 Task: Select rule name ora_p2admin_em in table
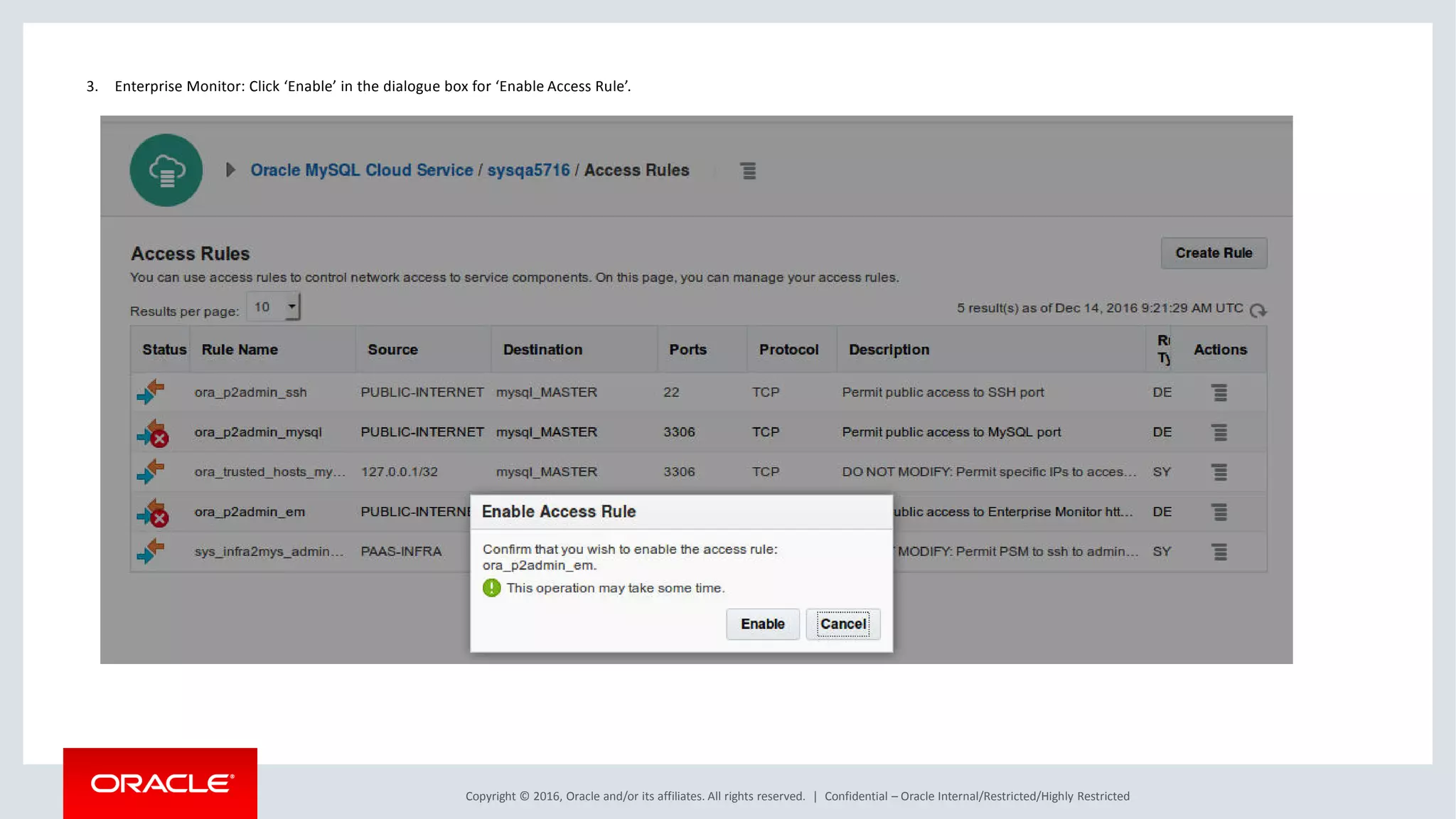[x=250, y=512]
